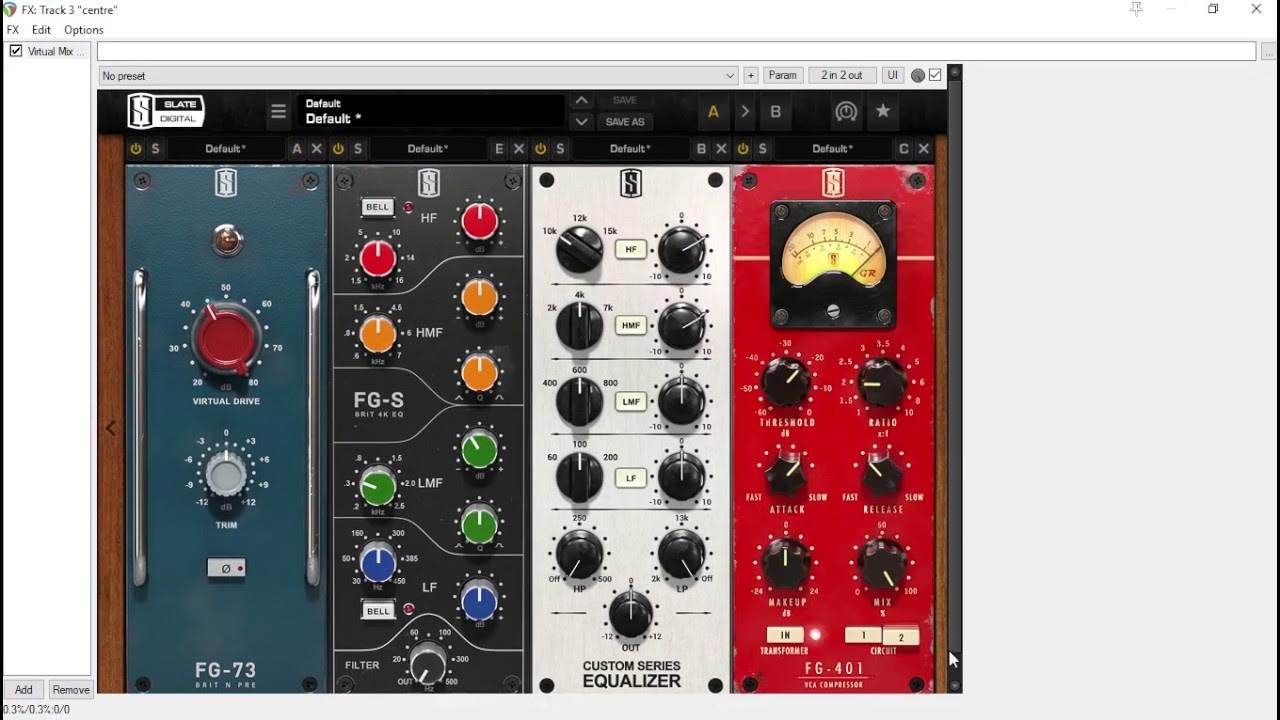This screenshot has width=1280, height=720.
Task: Open the FX menu
Action: tap(13, 30)
